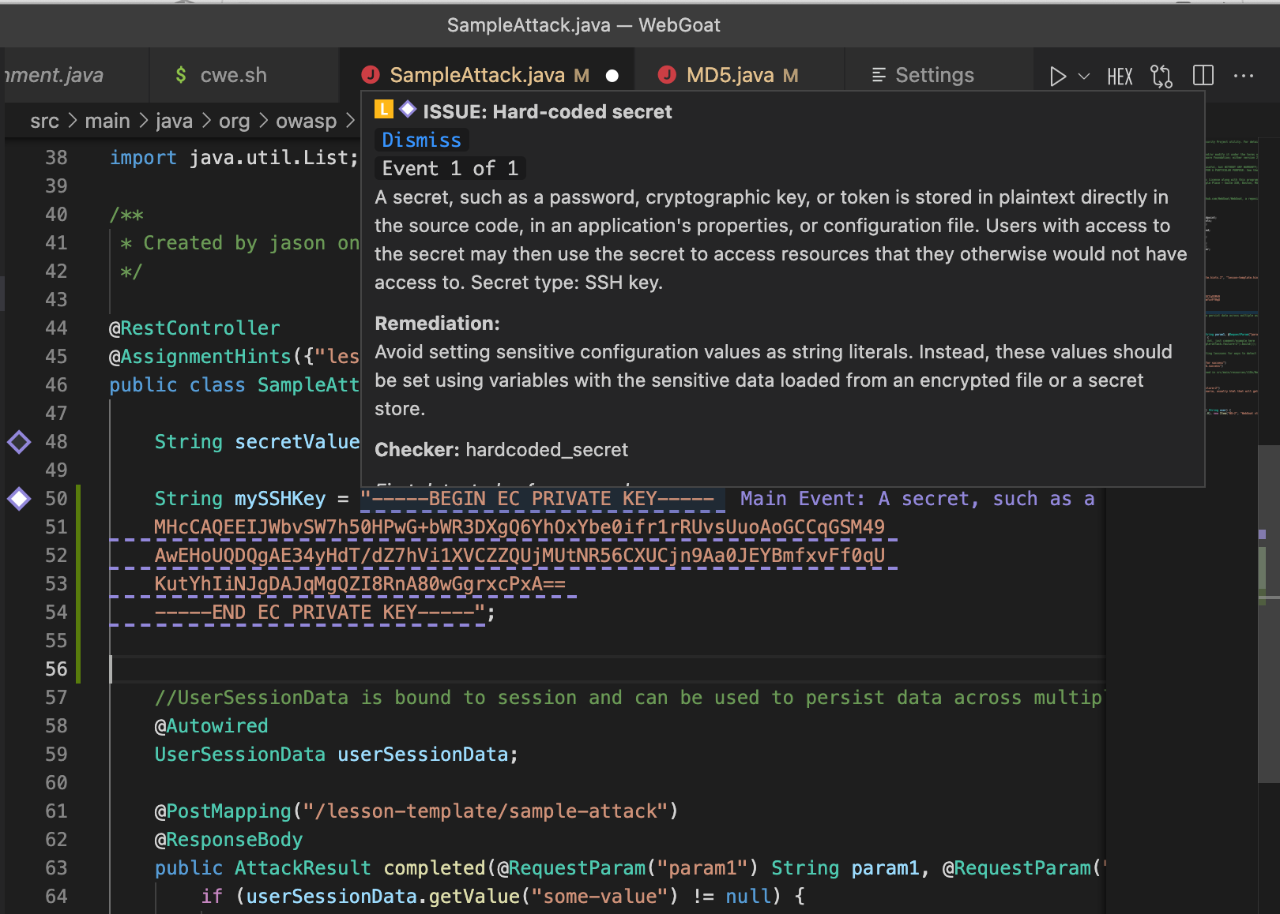Click the HEX editor icon
1280x914 pixels.
[x=1120, y=76]
